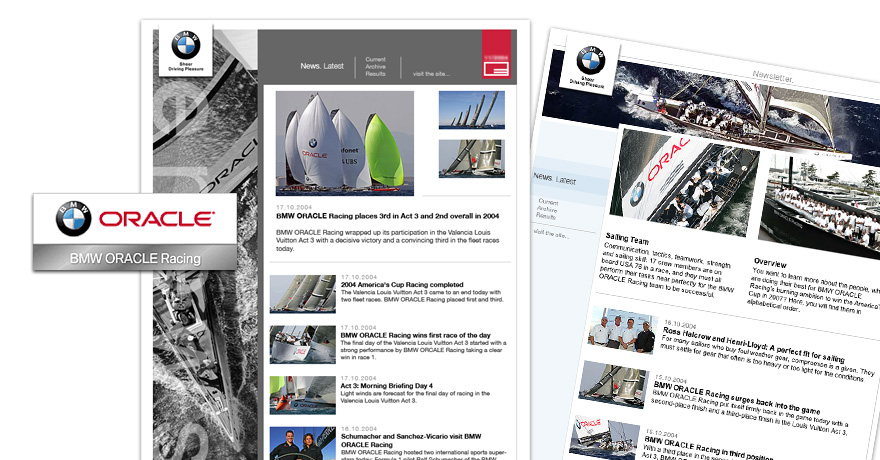Click the Newsletter. title on the tilted page
The width and height of the screenshot is (880, 460).
(773, 76)
